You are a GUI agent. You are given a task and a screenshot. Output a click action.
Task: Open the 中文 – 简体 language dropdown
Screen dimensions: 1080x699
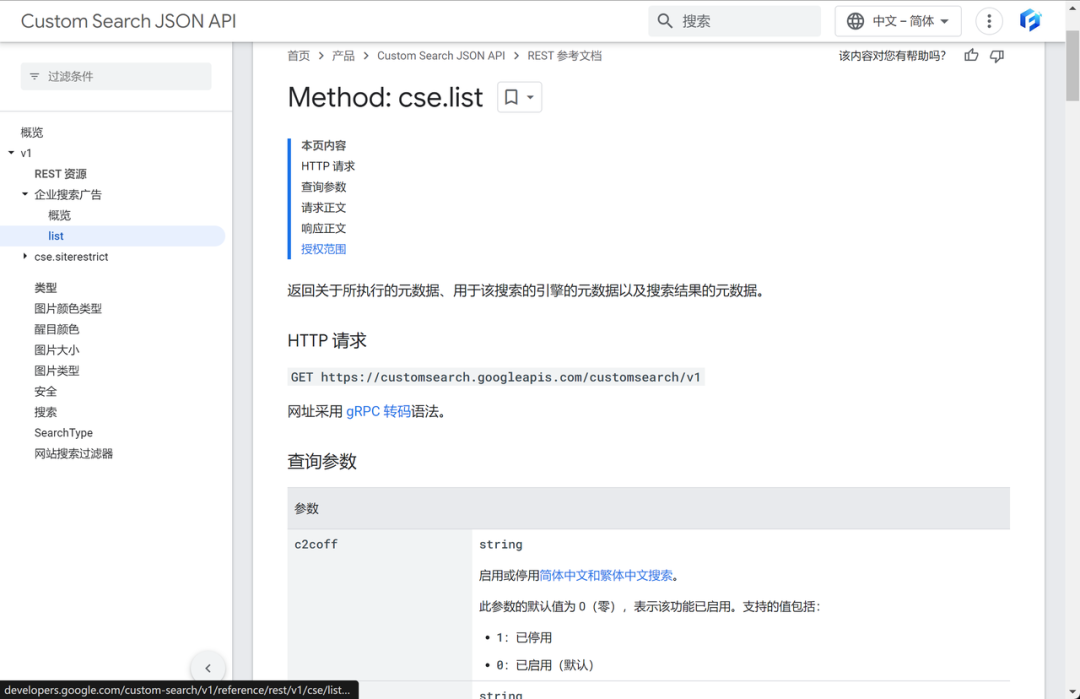[897, 21]
